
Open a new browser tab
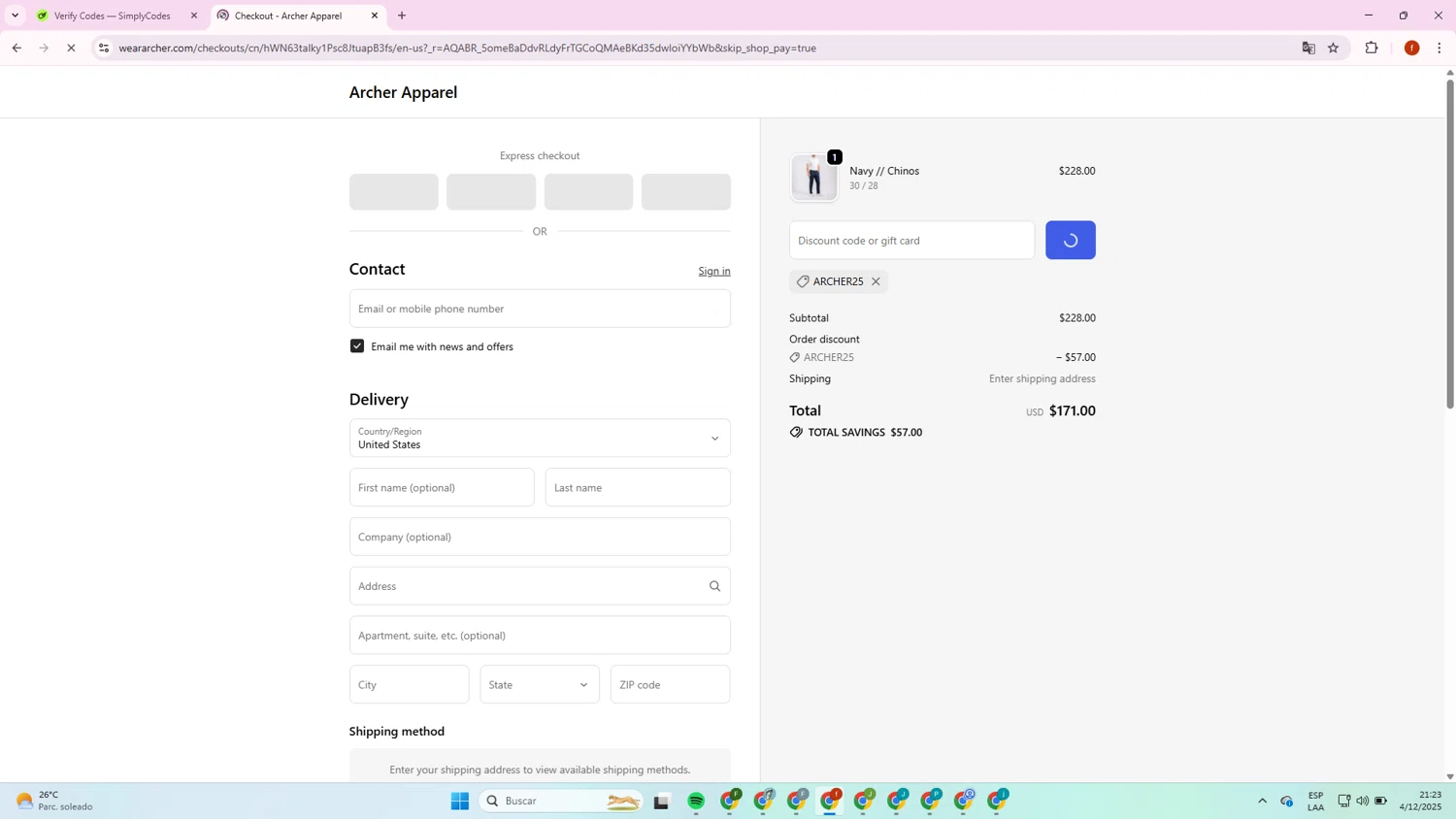402,16
